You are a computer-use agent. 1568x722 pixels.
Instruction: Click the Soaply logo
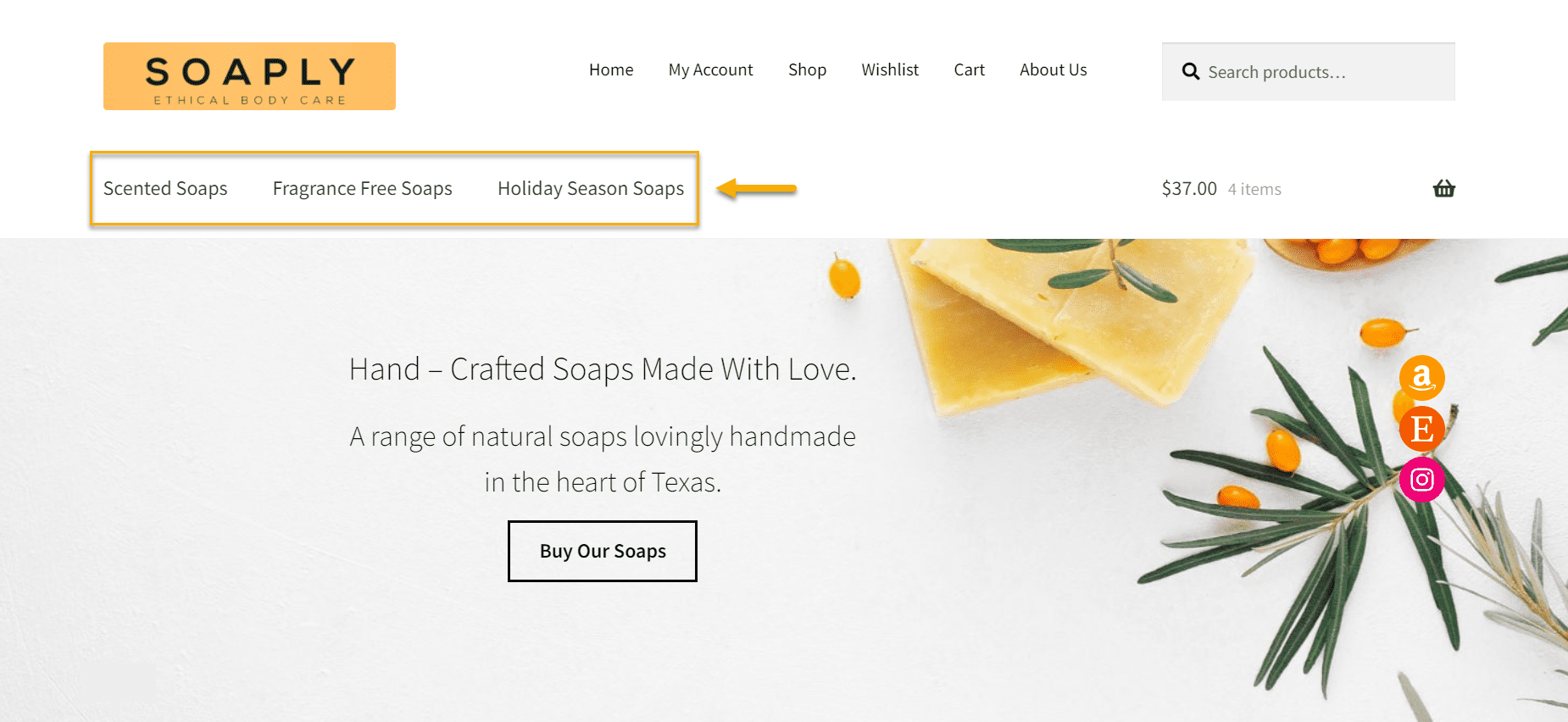pos(249,76)
